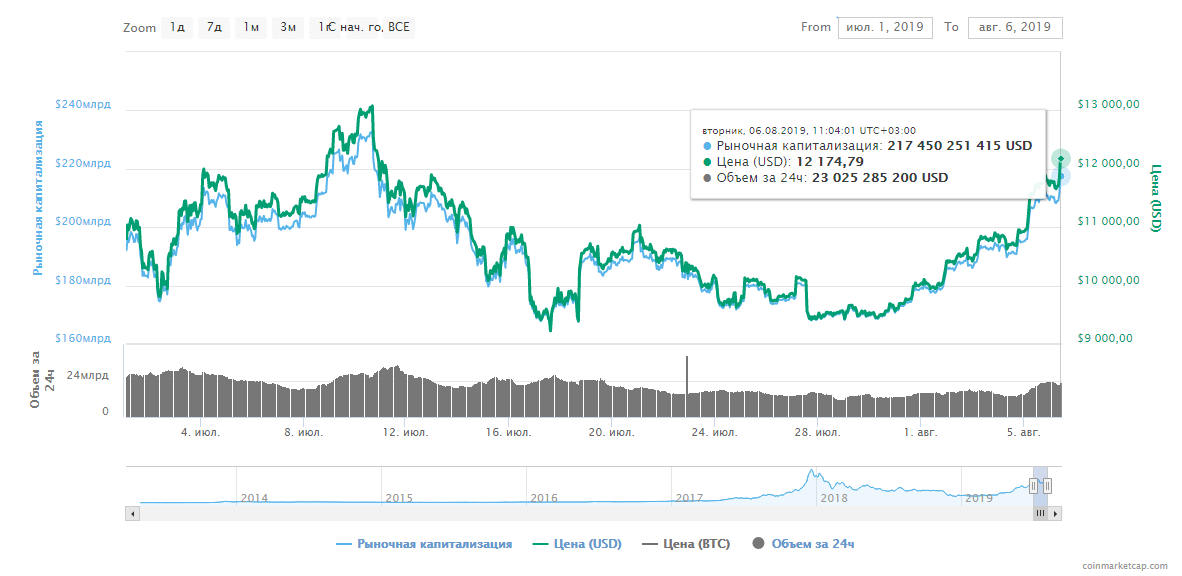Click the blue market cap point marker
The width and height of the screenshot is (1182, 576).
pos(1061,176)
